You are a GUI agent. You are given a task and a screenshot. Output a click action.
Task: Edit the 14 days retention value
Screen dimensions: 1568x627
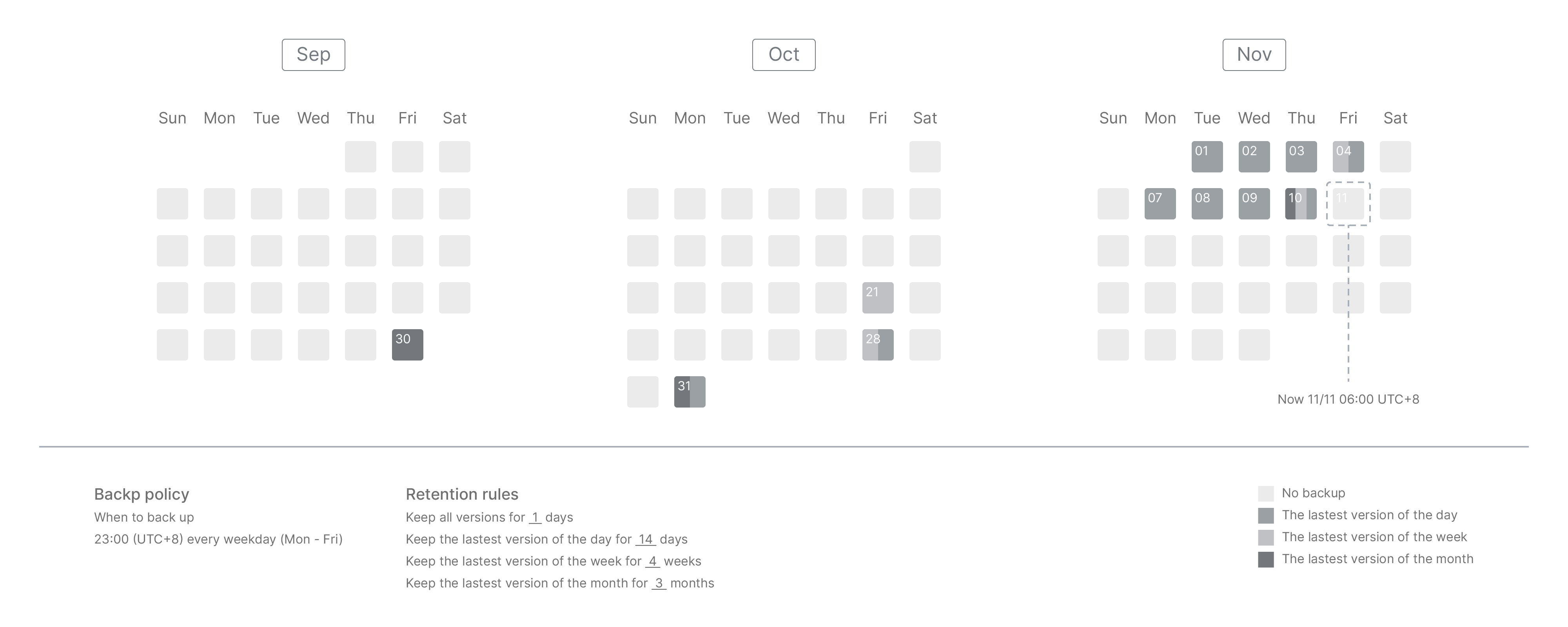(645, 539)
